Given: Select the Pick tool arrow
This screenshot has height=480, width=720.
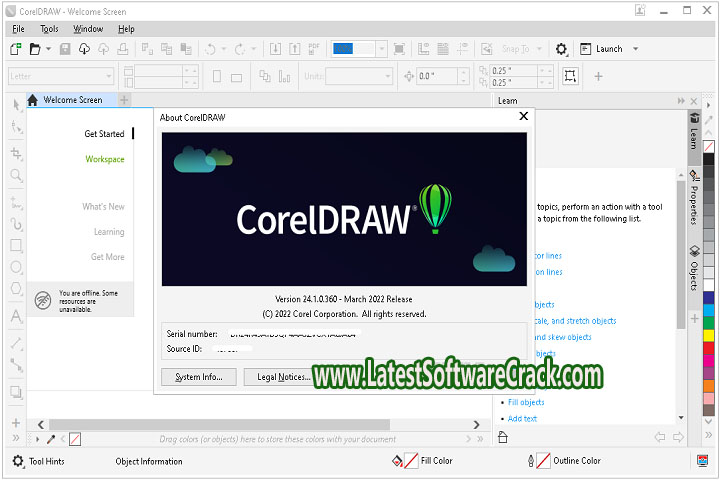Looking at the screenshot, I should pos(17,105).
